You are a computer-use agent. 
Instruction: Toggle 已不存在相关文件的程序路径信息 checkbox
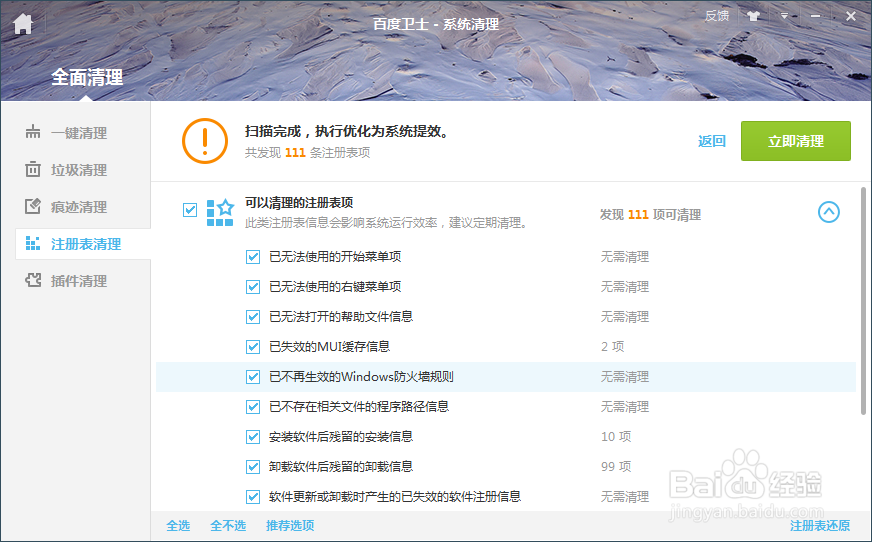(x=253, y=407)
